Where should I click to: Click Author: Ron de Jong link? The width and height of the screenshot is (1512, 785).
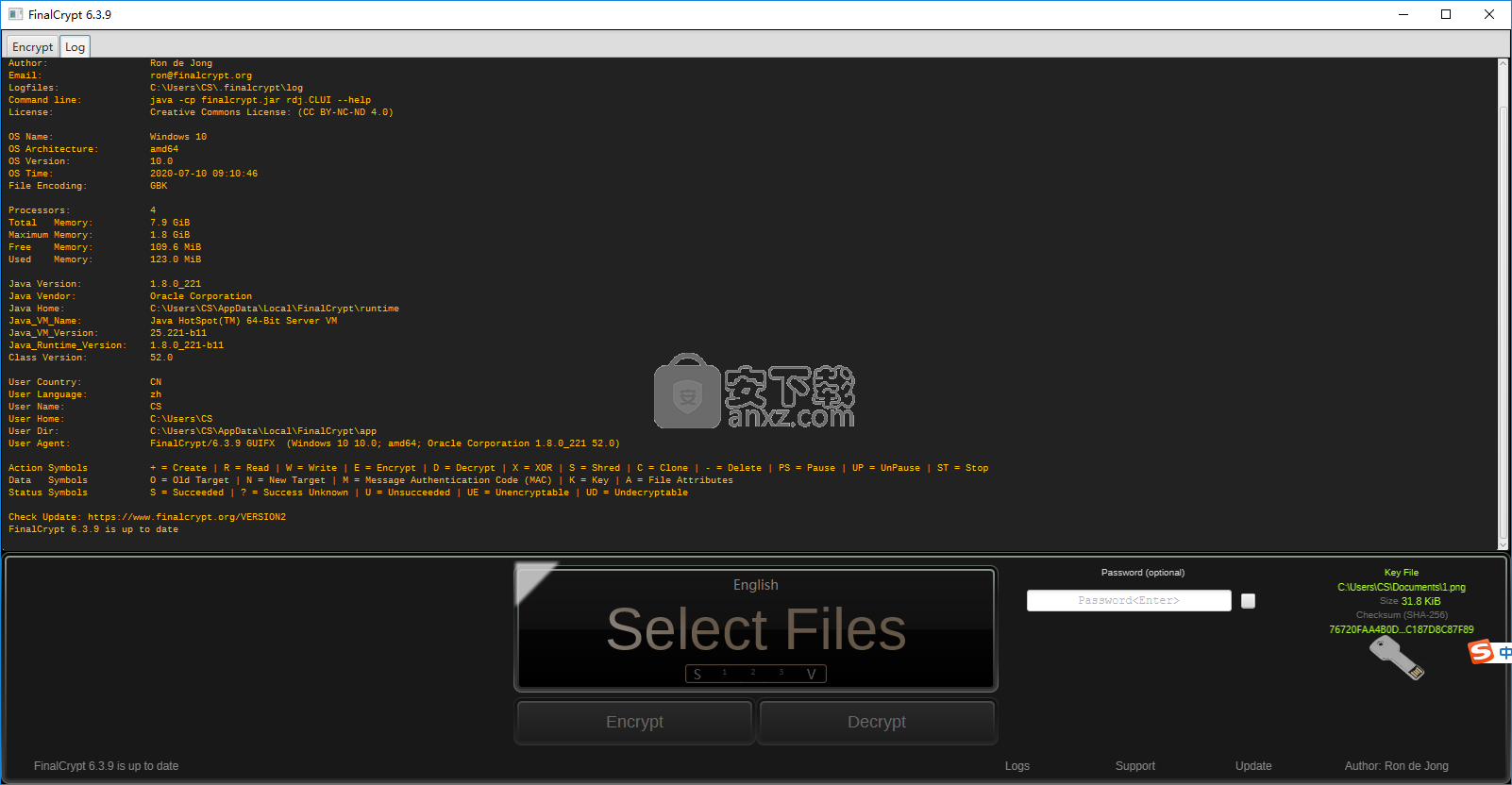point(1397,766)
